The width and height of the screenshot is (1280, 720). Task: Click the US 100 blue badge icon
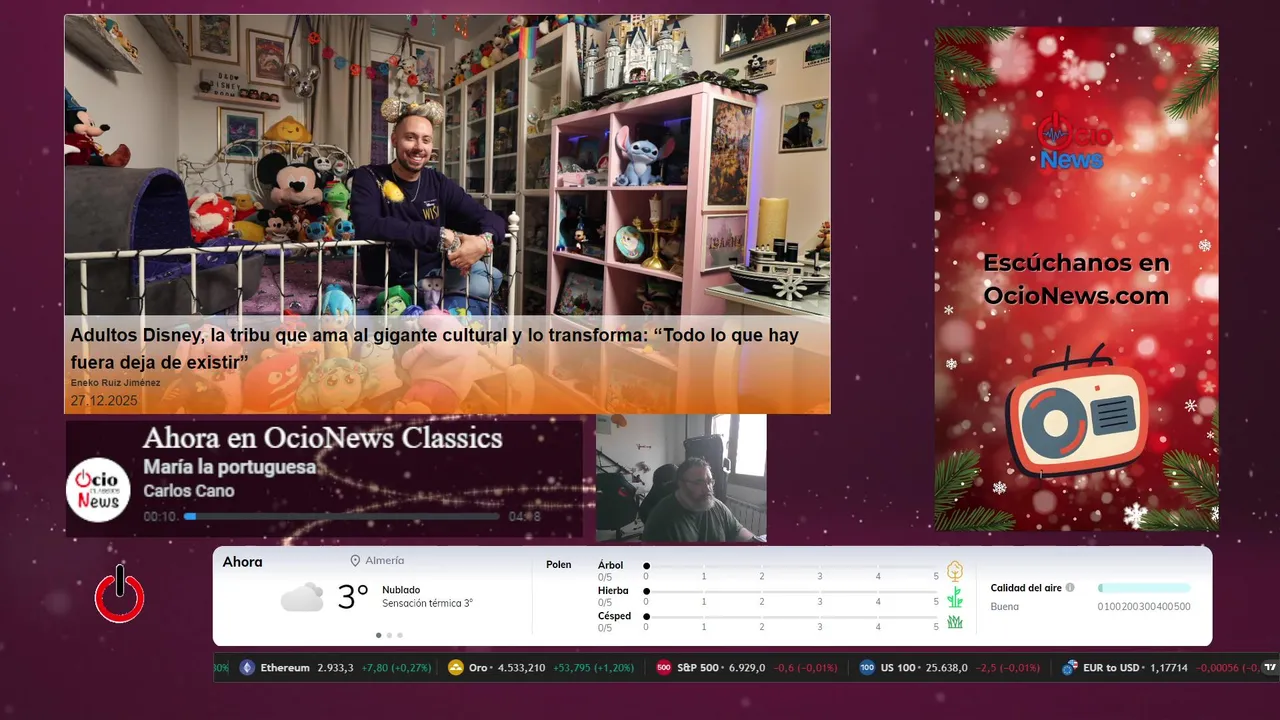point(867,668)
